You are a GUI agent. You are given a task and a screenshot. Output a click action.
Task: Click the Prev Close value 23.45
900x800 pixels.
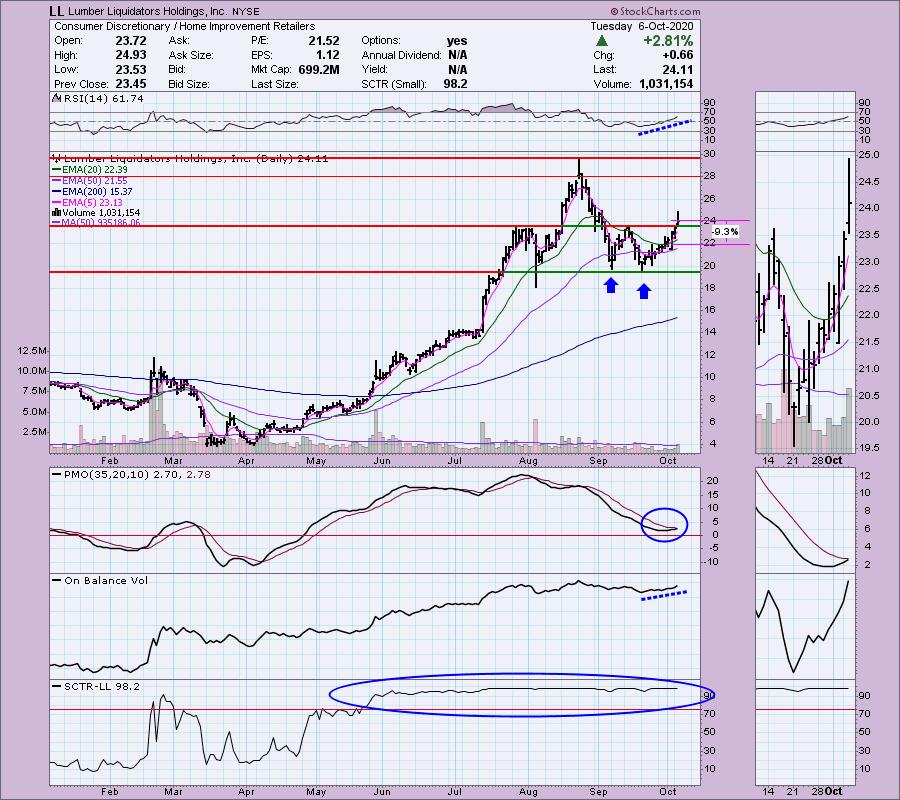click(x=130, y=84)
